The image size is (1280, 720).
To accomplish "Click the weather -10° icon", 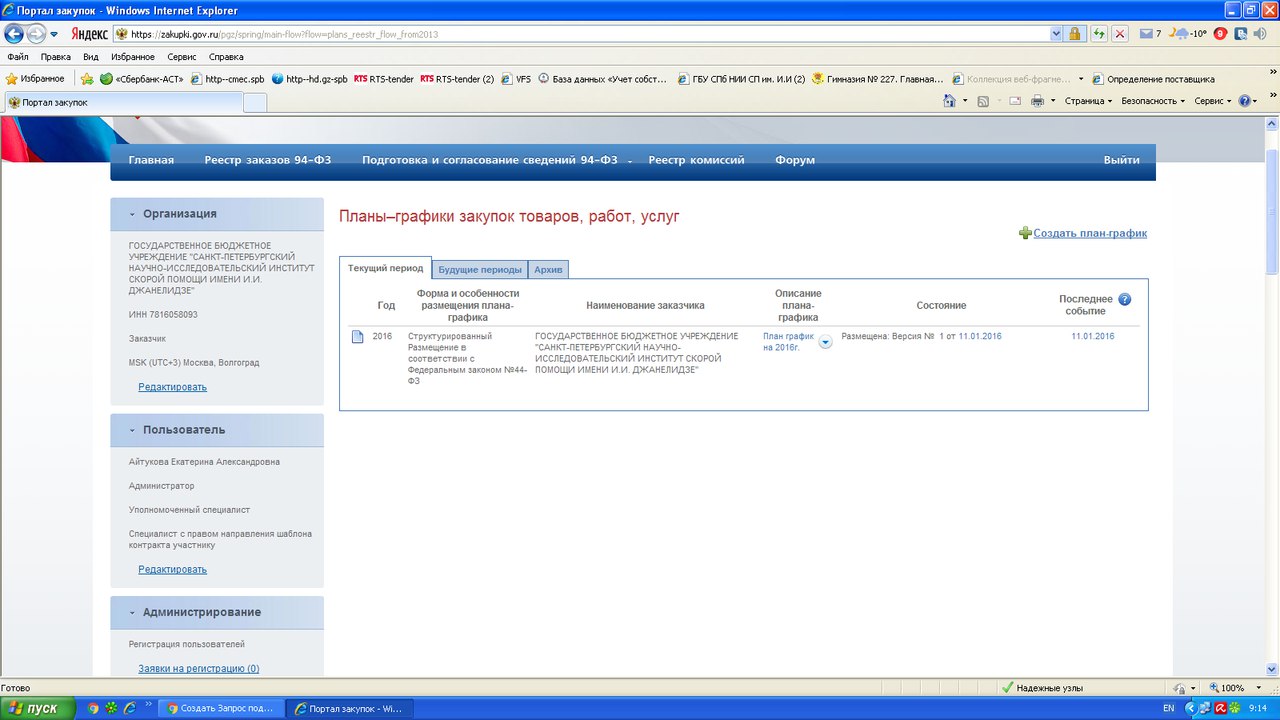I will 1190,34.
